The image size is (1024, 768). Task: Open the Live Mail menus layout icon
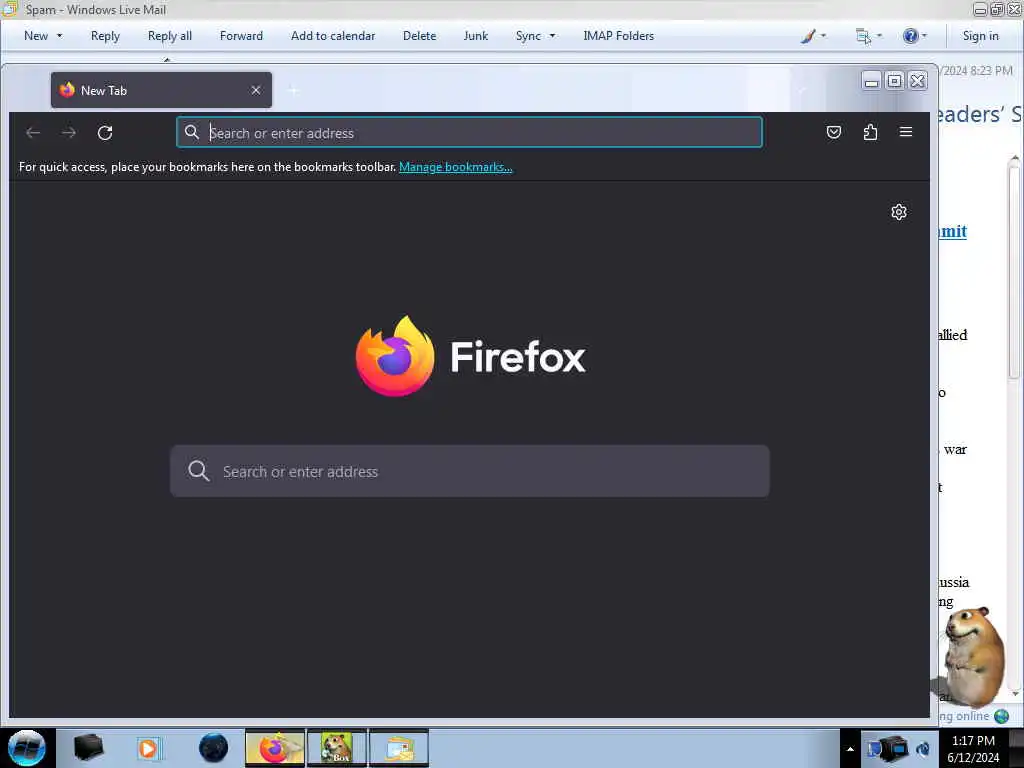click(863, 36)
